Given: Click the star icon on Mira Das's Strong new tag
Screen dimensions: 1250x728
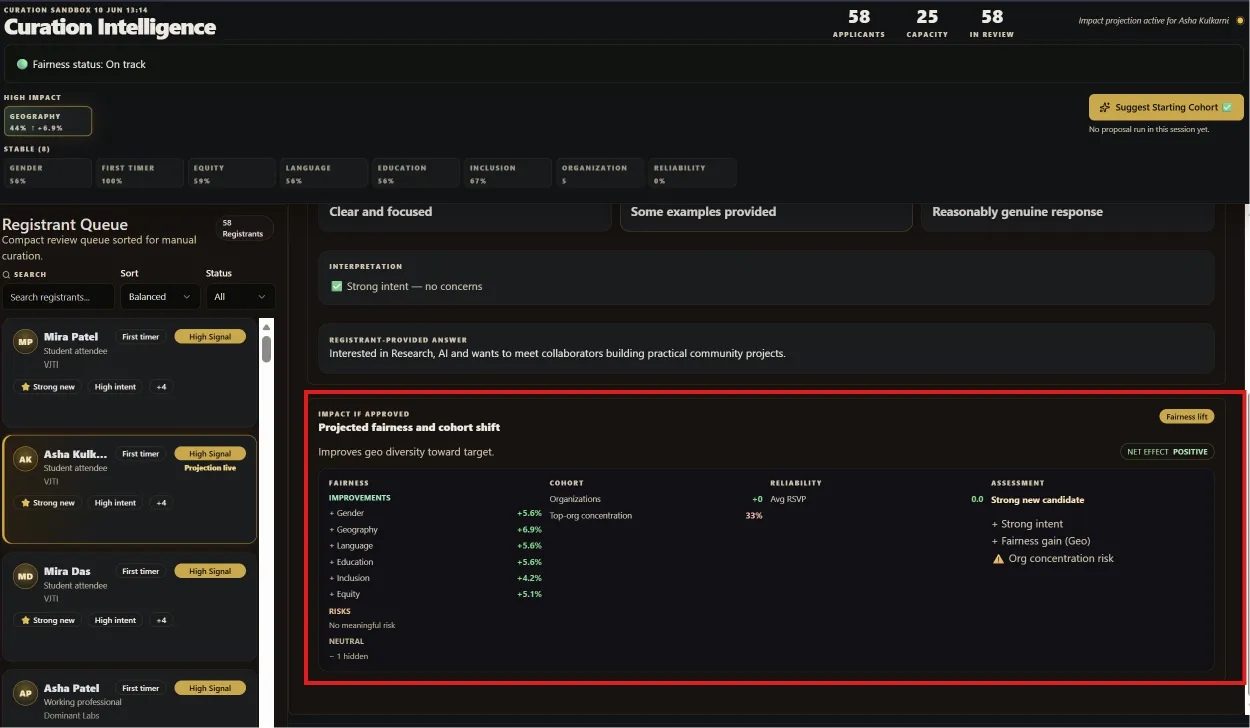Looking at the screenshot, I should point(26,620).
